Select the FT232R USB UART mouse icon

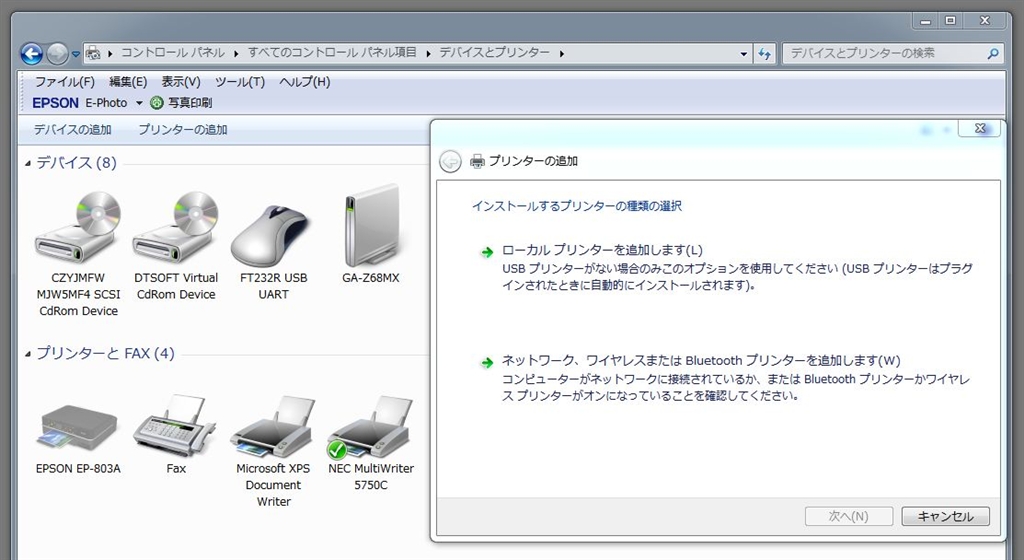(x=272, y=236)
